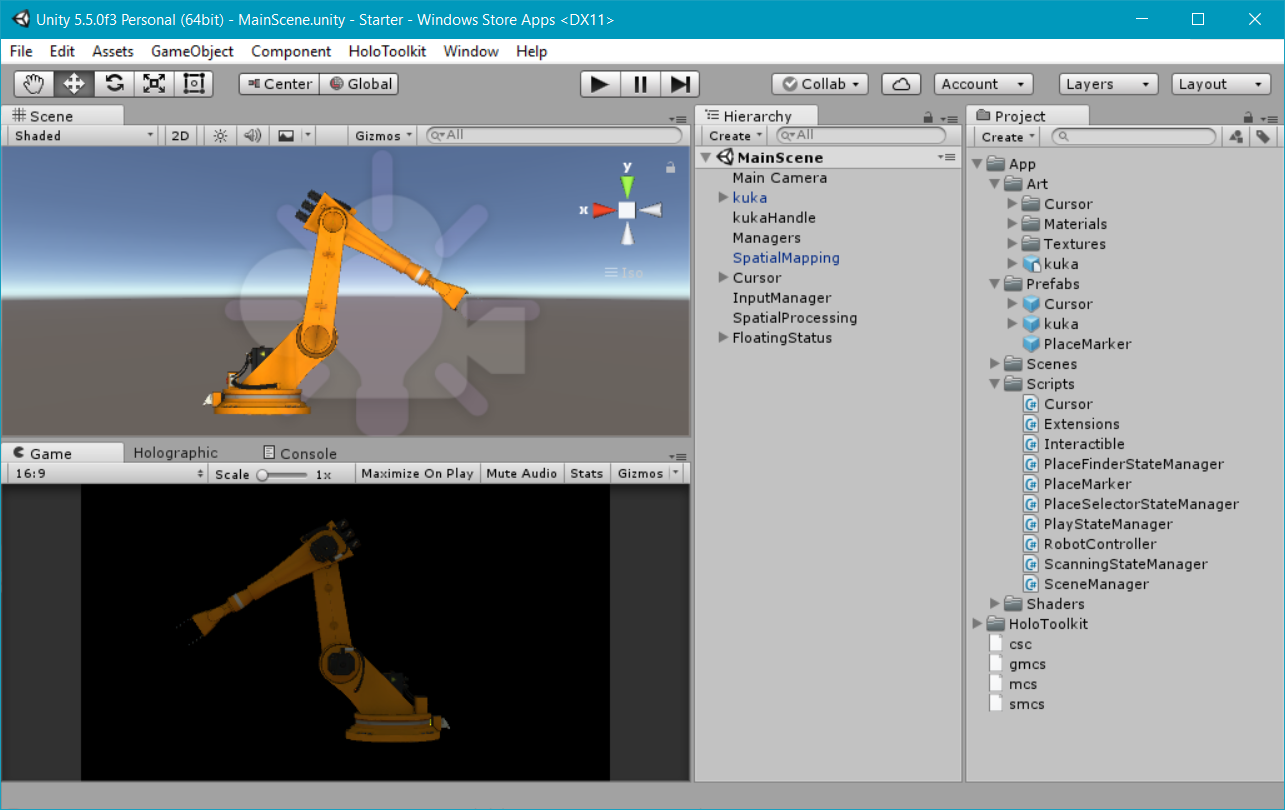The image size is (1285, 810).
Task: Open the 16:9 aspect ratio dropdown
Action: click(107, 473)
